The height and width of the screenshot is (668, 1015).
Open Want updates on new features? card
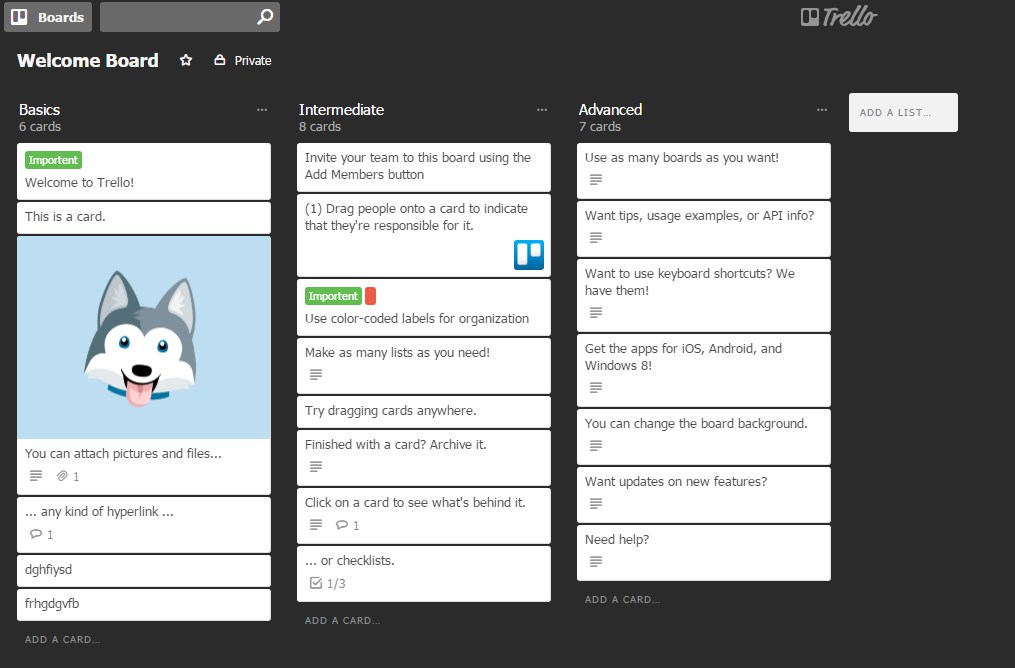pos(704,495)
